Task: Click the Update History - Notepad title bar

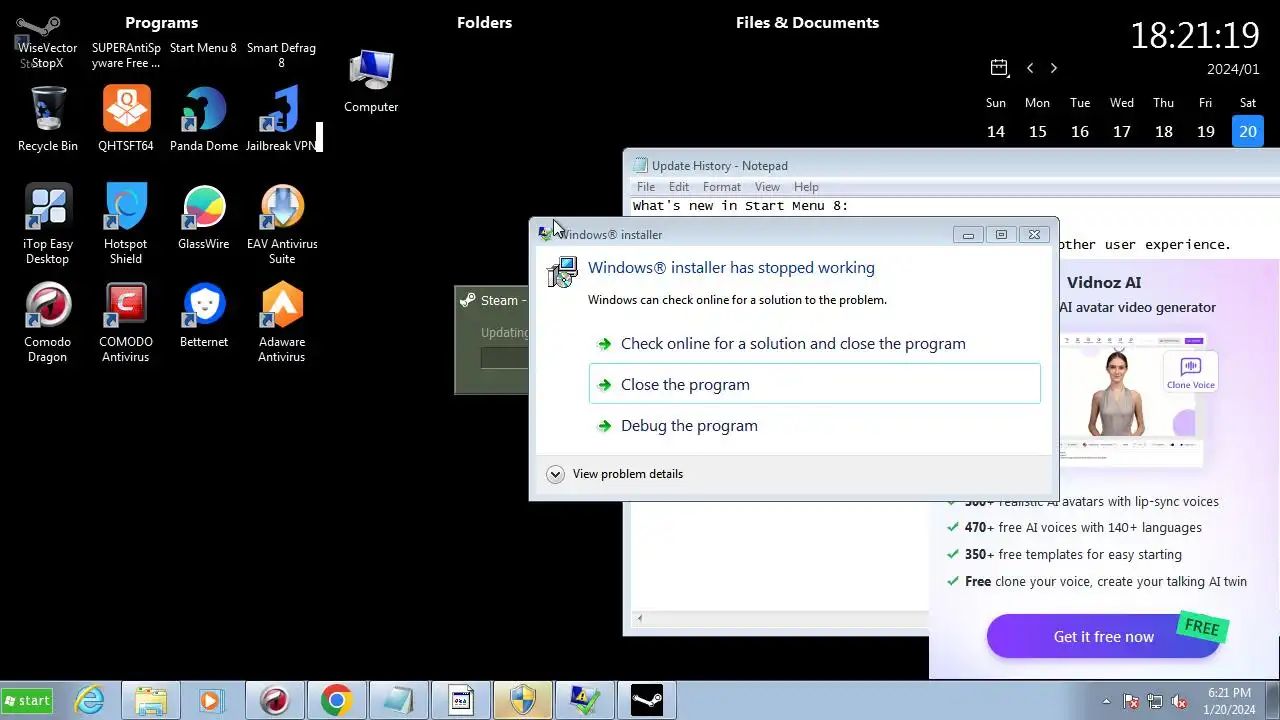Action: click(x=950, y=166)
